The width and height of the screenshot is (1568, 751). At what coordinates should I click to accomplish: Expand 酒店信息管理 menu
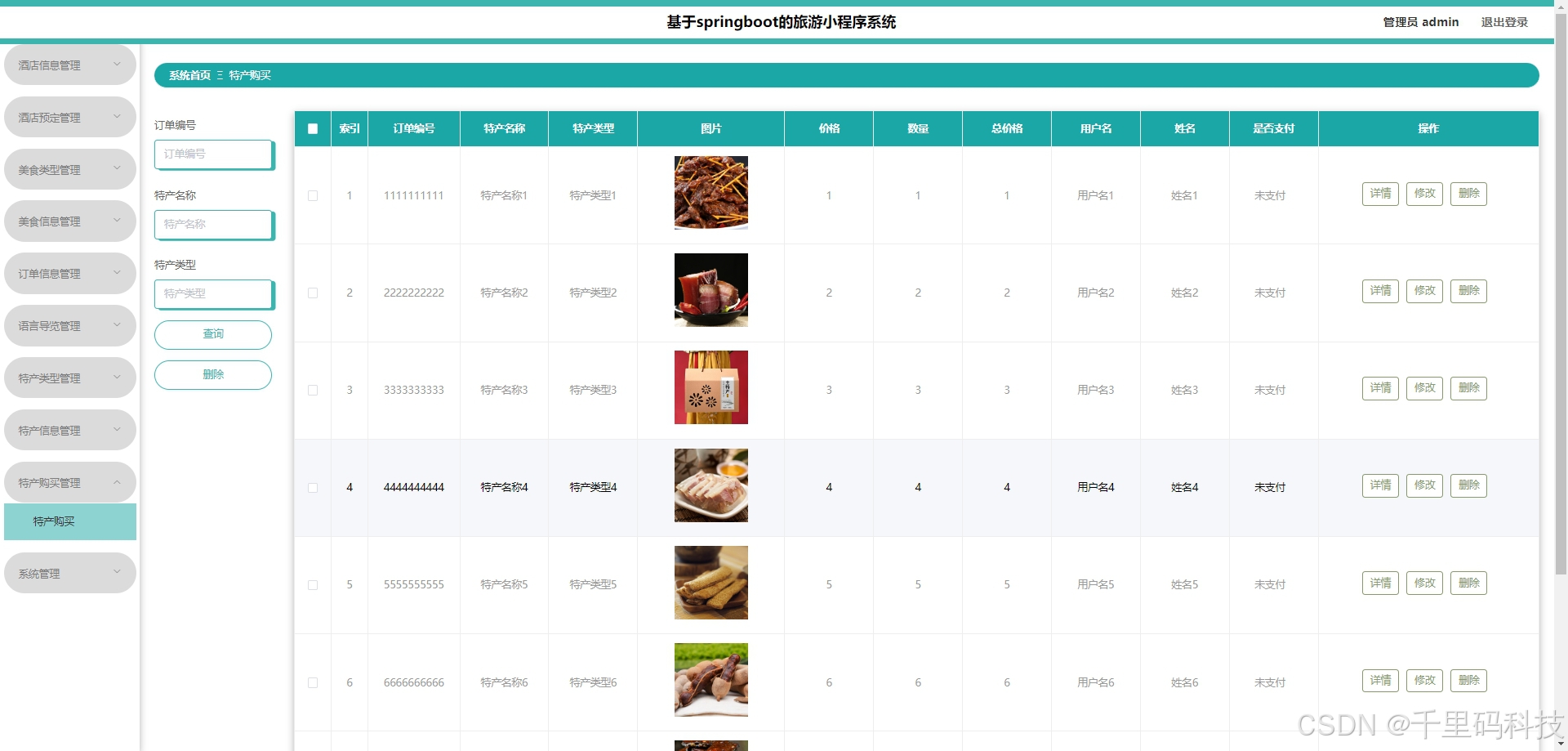(70, 65)
